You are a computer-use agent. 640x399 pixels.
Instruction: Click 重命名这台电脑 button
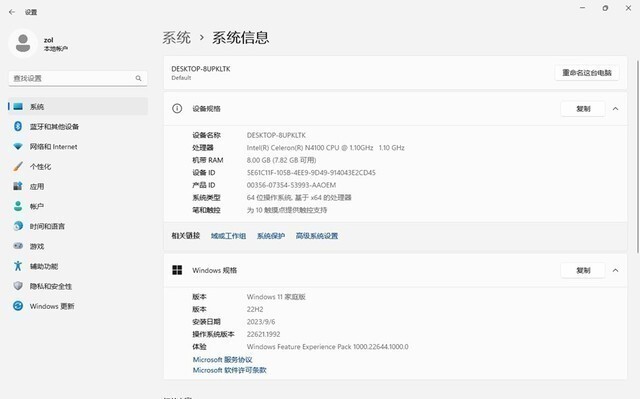click(587, 73)
